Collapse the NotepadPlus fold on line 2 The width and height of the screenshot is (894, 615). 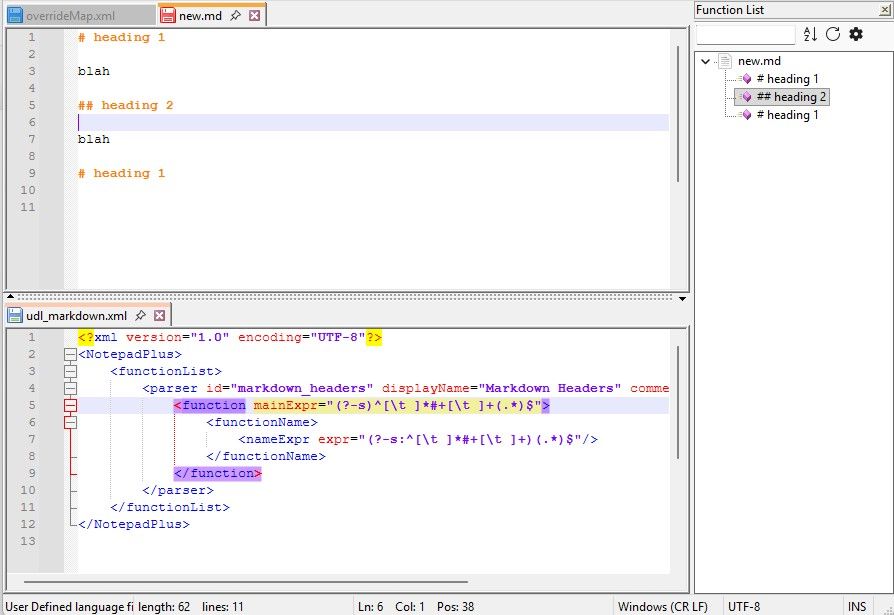(70, 355)
